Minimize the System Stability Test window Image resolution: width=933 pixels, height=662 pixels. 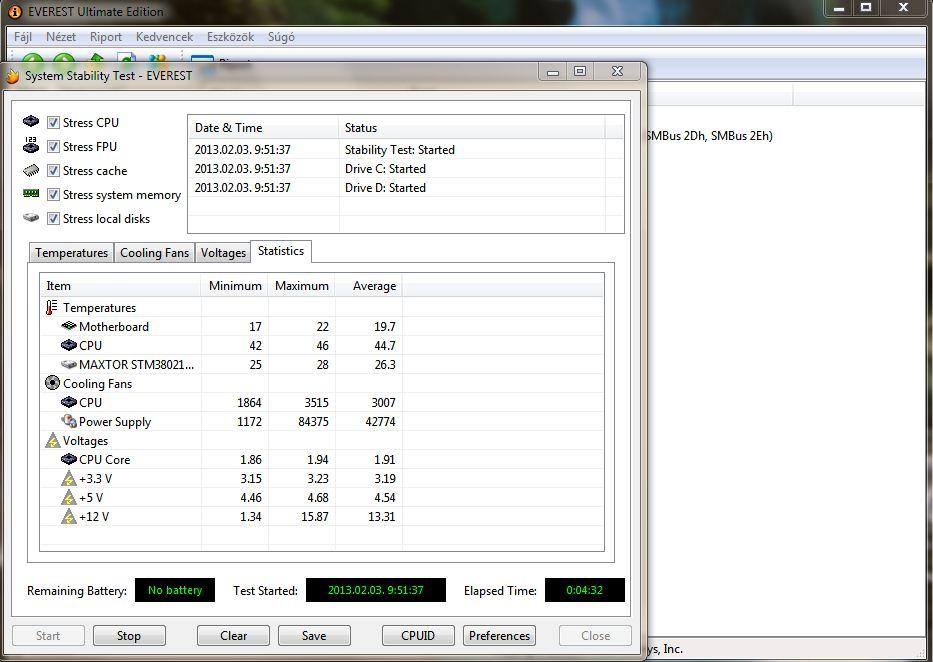[x=553, y=71]
